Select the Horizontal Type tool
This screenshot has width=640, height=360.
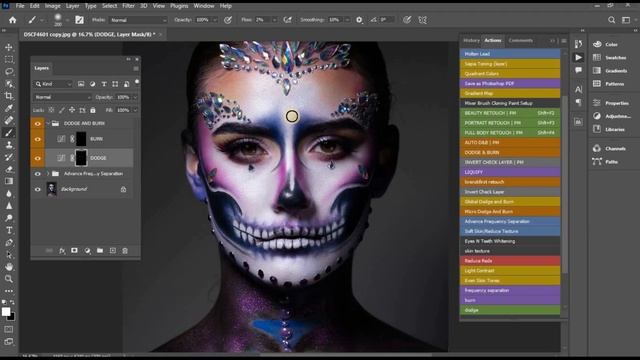(9, 230)
